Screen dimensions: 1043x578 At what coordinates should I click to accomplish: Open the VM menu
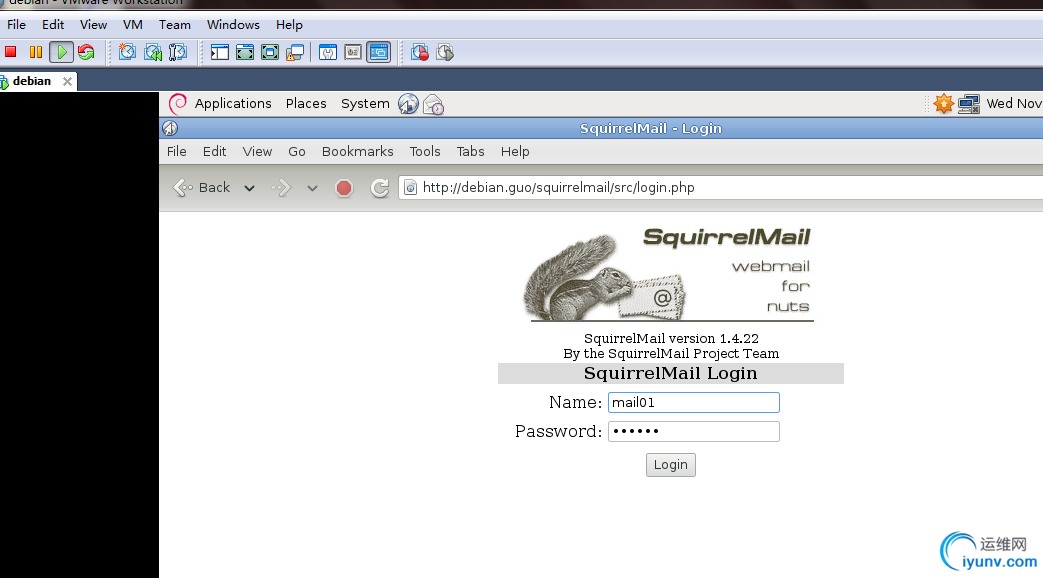click(133, 25)
